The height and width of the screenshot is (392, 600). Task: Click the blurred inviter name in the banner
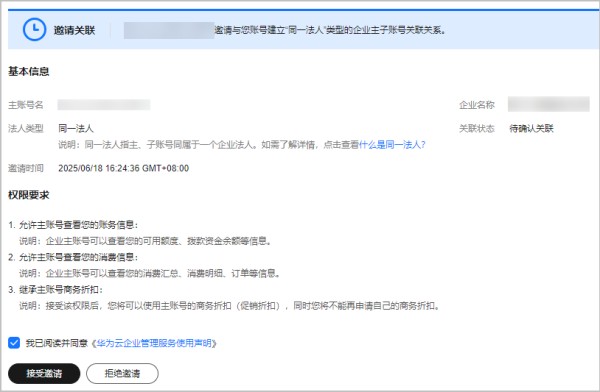pyautogui.click(x=169, y=30)
